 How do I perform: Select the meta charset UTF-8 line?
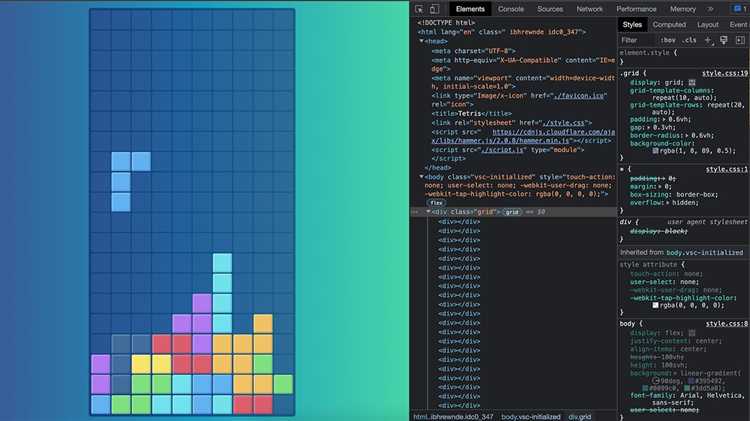point(474,51)
